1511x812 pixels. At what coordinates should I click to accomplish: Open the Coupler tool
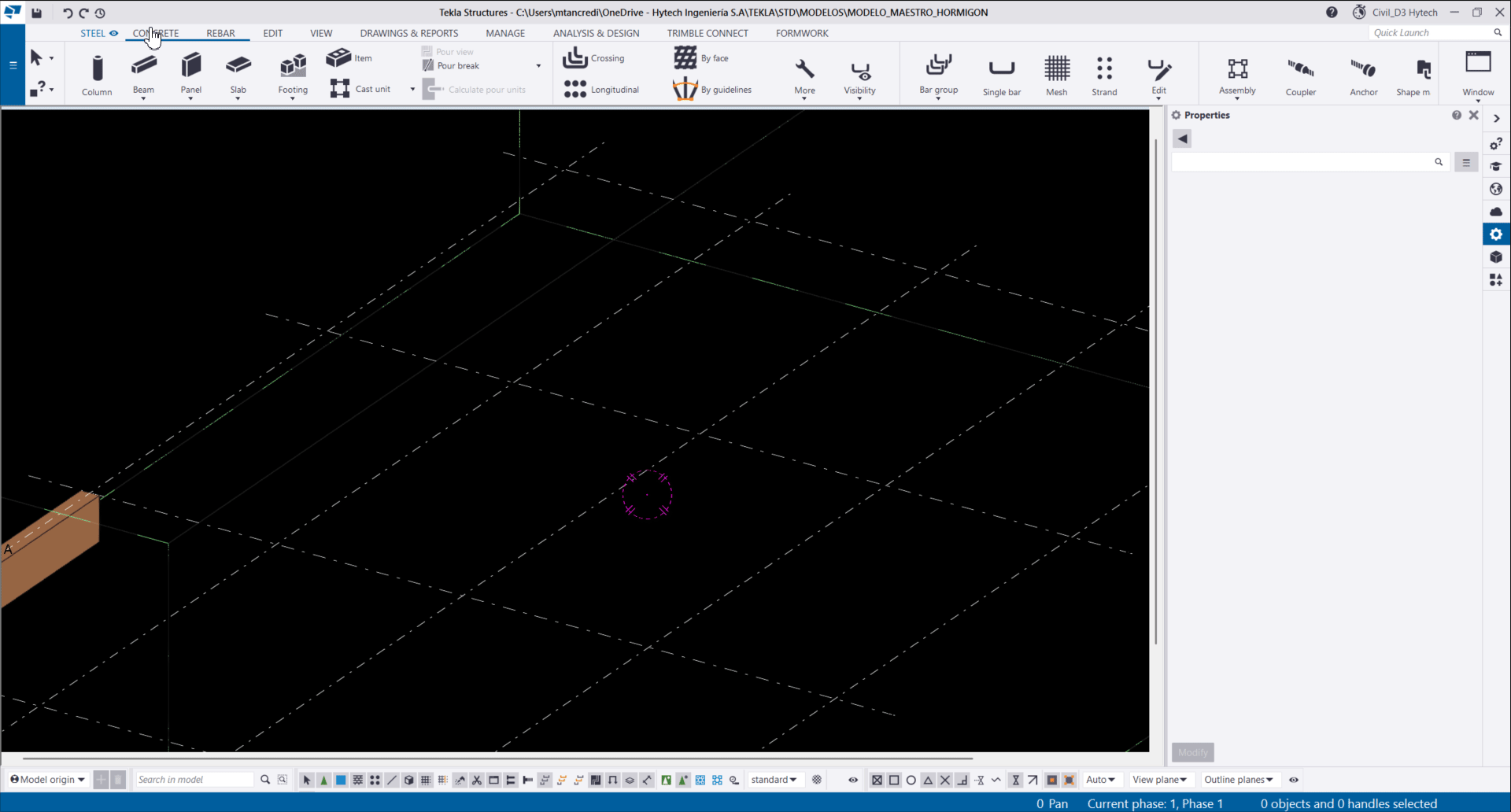click(x=1300, y=75)
